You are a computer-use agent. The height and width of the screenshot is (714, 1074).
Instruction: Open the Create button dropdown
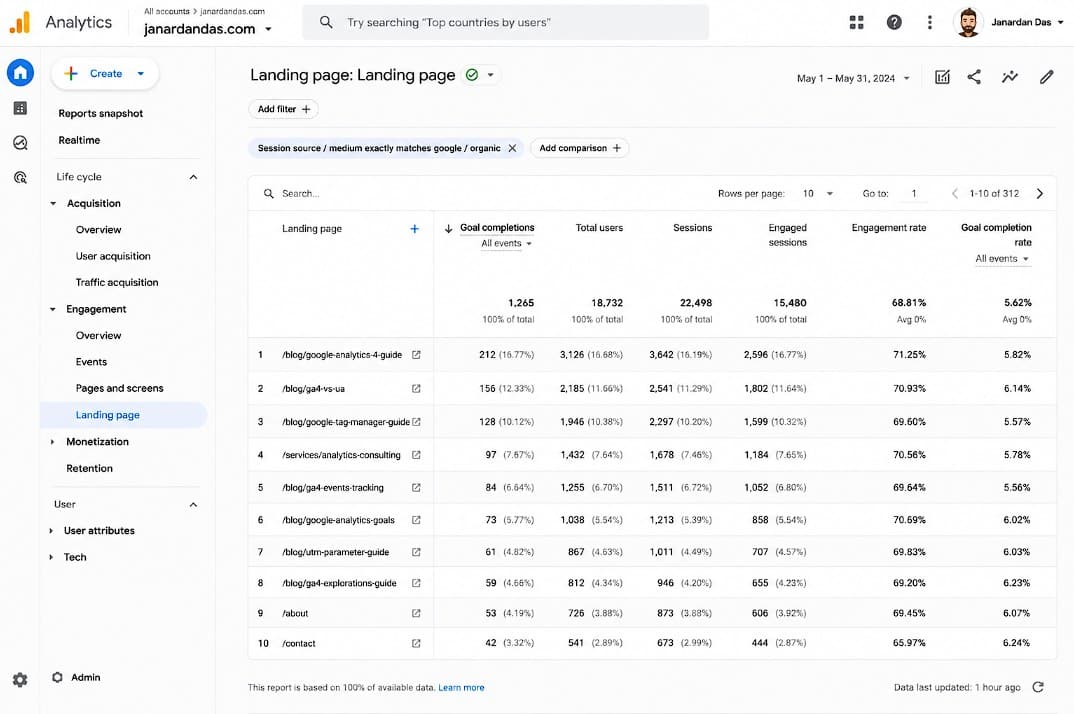coord(140,73)
